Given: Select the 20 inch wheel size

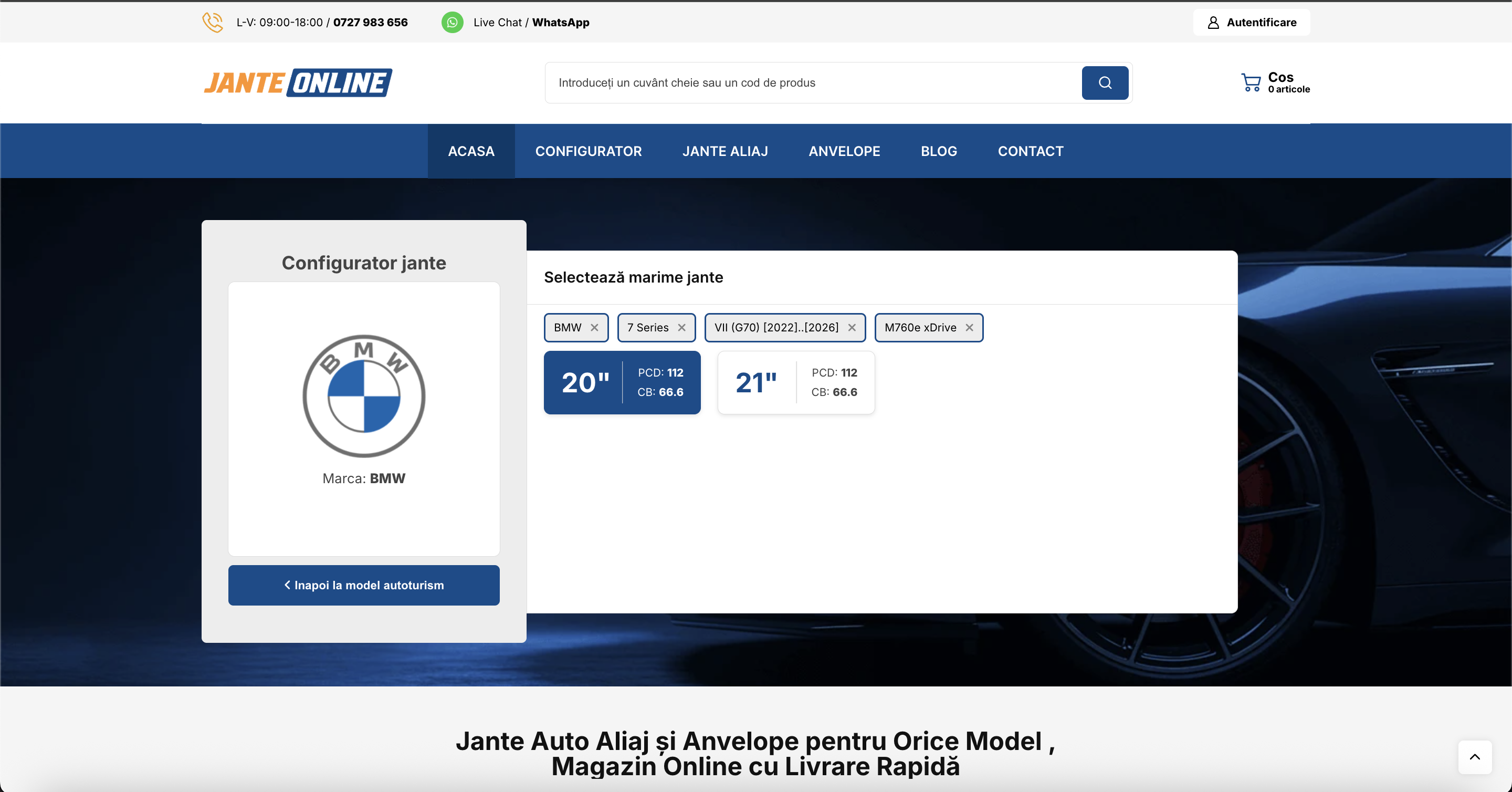Looking at the screenshot, I should tap(622, 382).
